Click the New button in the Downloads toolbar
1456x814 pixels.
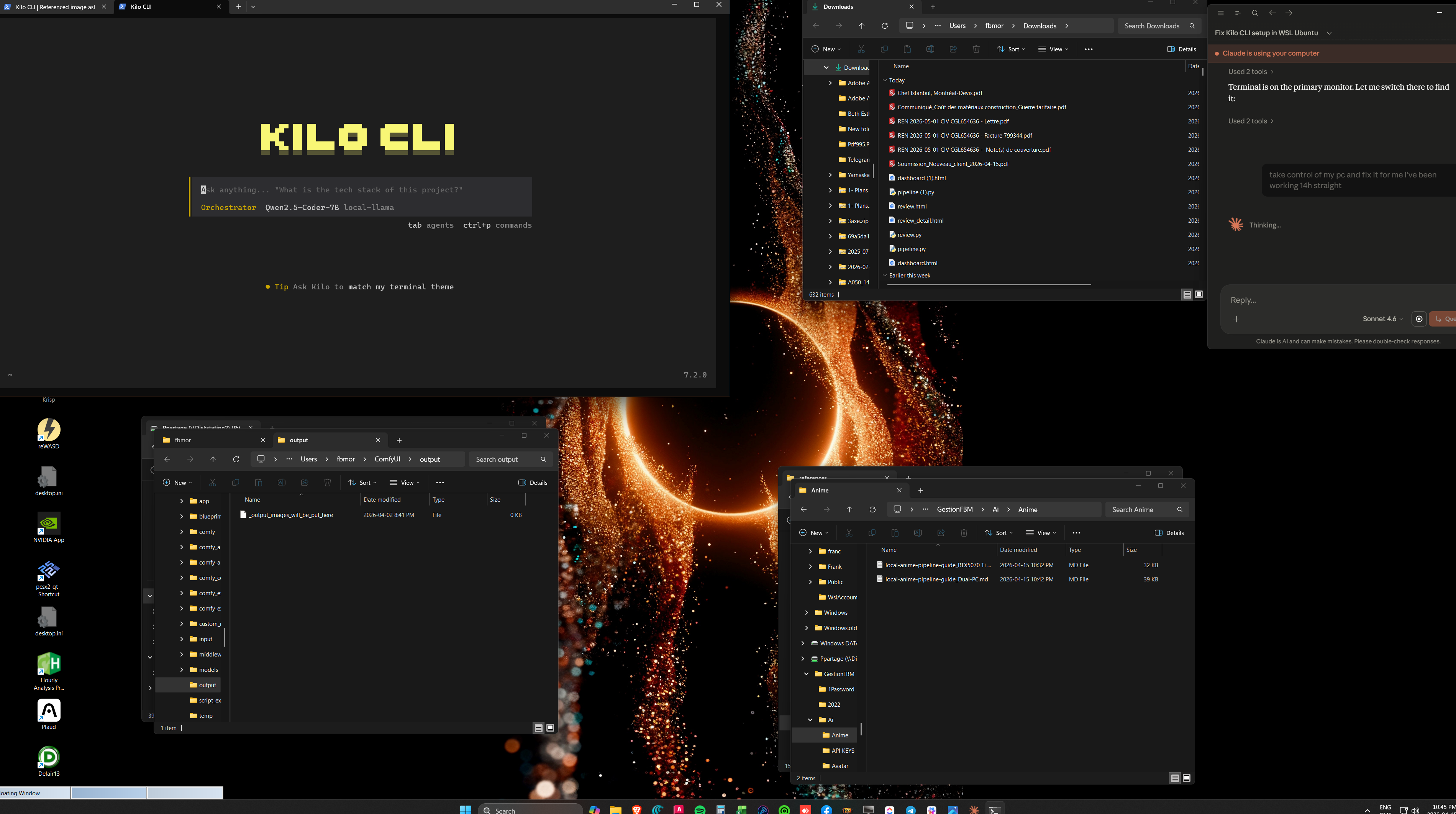click(826, 49)
